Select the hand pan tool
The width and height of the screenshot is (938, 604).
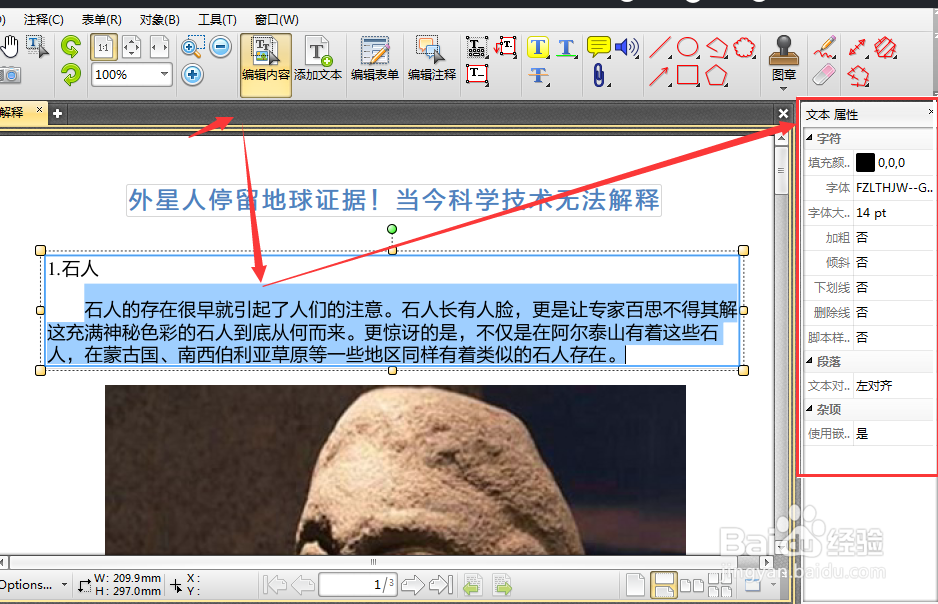point(12,43)
